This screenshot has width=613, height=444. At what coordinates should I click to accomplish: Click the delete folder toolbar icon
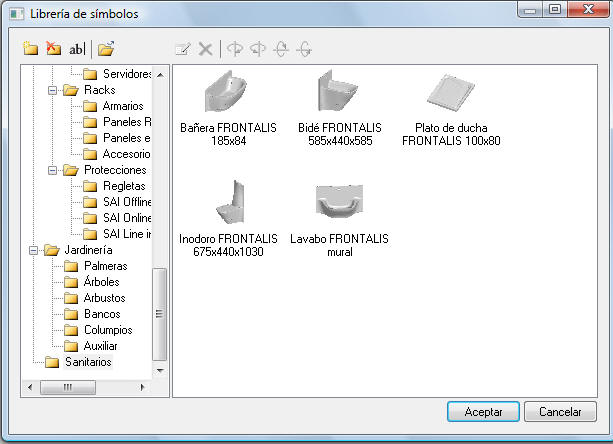[54, 48]
